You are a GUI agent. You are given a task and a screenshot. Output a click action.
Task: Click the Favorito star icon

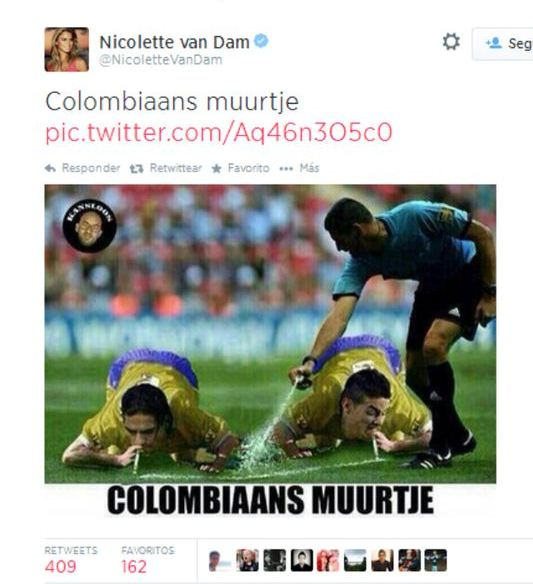click(216, 168)
